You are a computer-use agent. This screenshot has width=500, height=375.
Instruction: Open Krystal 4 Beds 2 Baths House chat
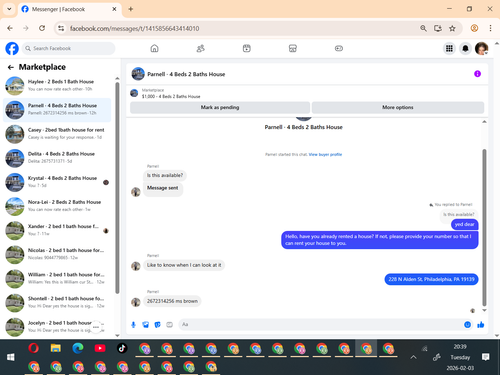pyautogui.click(x=57, y=182)
